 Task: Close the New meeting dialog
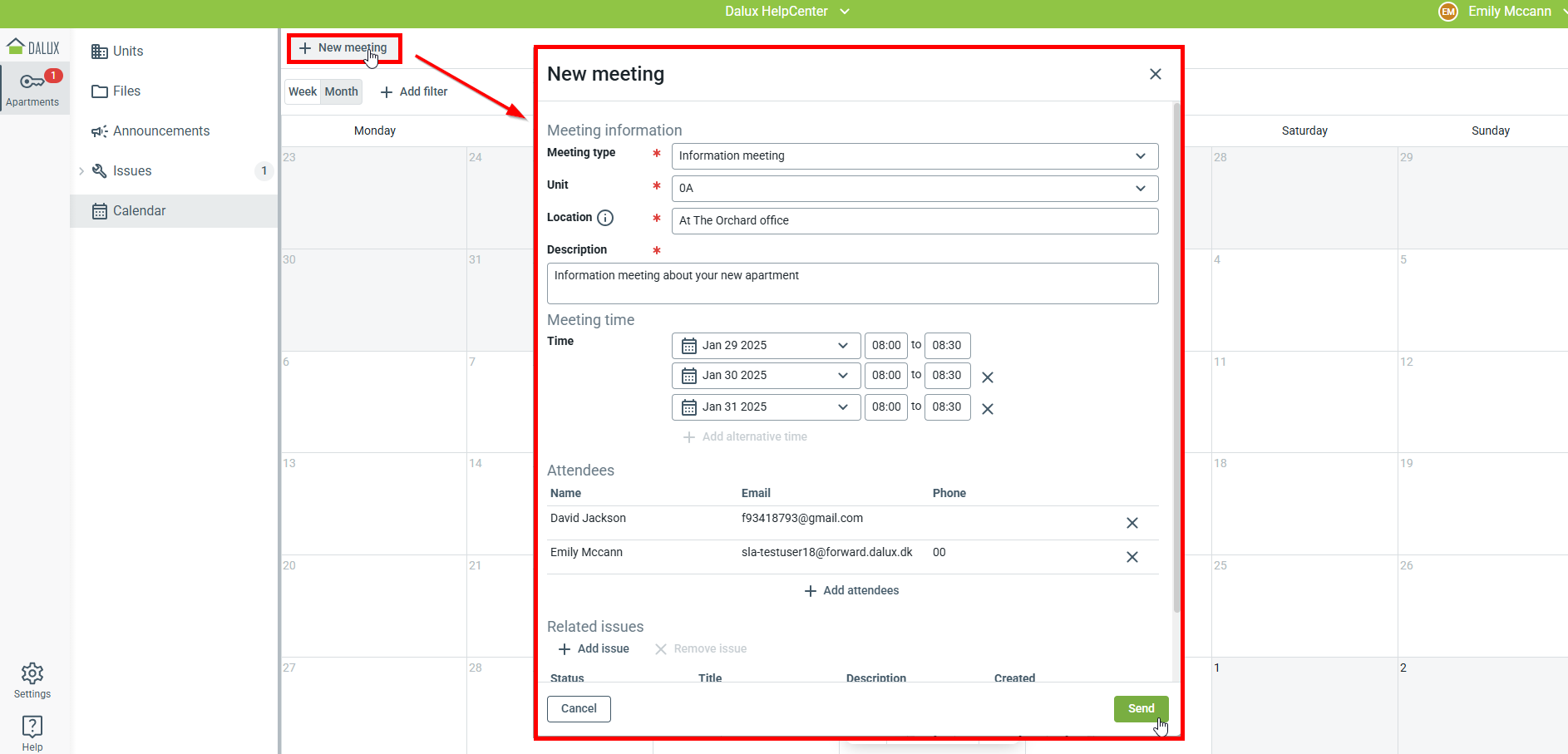click(x=1155, y=74)
